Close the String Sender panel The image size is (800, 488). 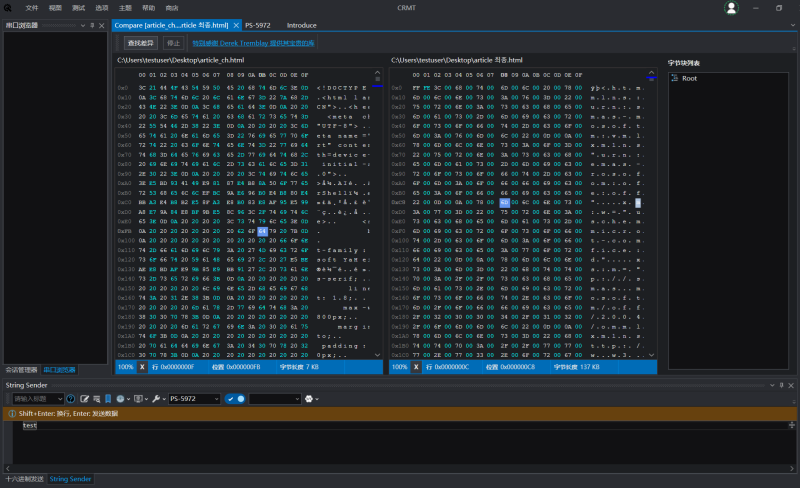click(x=791, y=385)
